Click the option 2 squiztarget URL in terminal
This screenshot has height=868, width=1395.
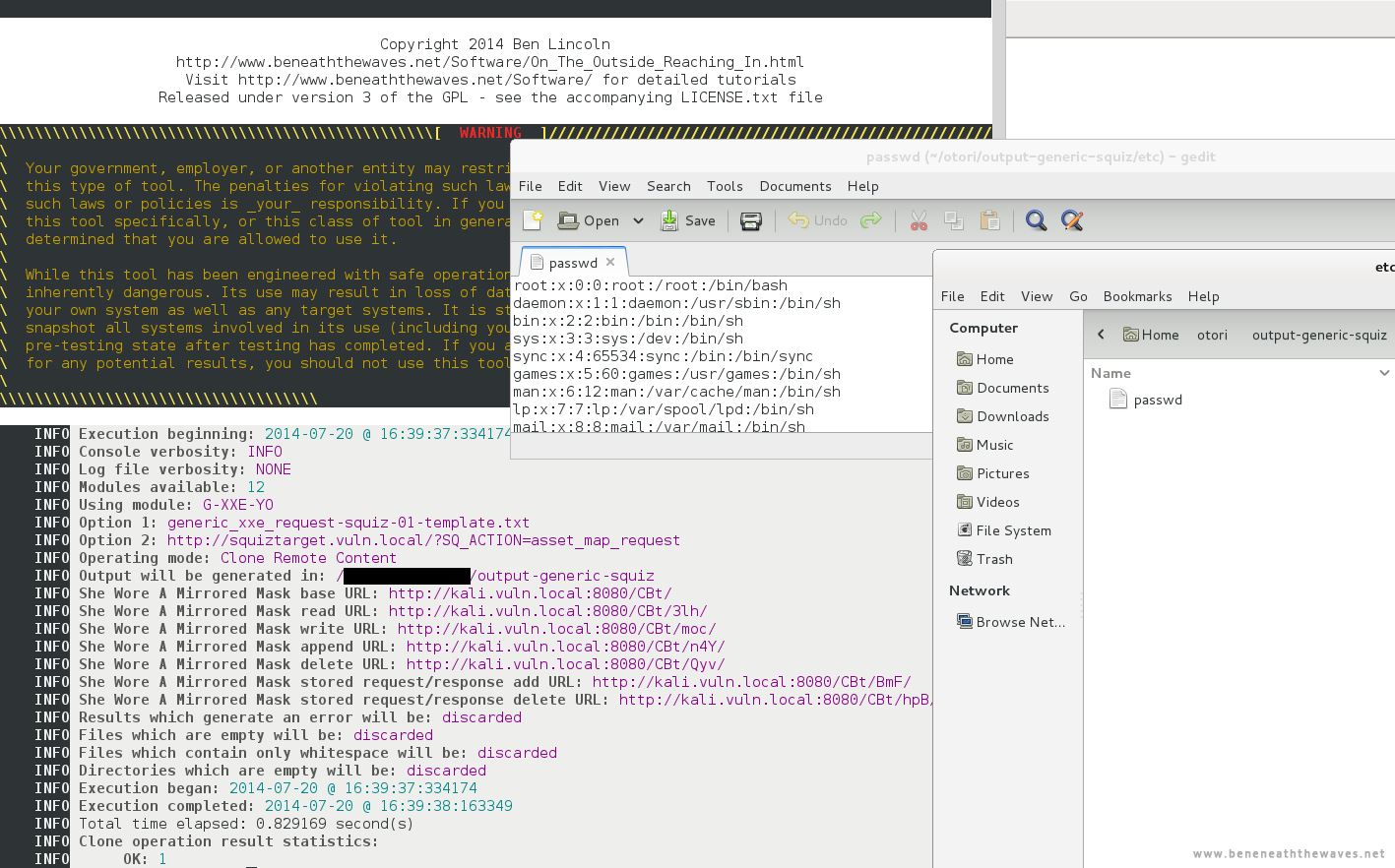pos(423,540)
